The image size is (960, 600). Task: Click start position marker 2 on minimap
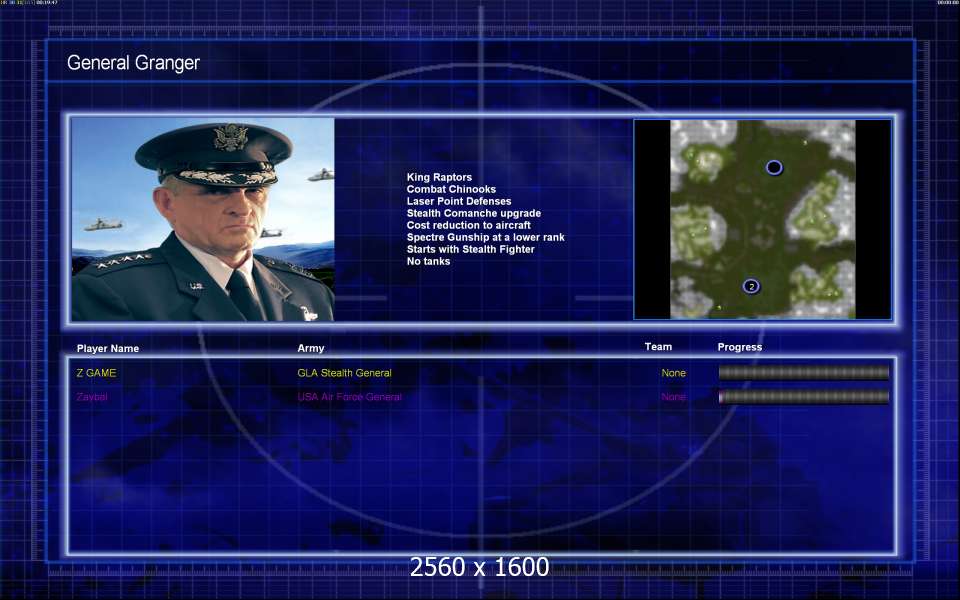click(751, 286)
